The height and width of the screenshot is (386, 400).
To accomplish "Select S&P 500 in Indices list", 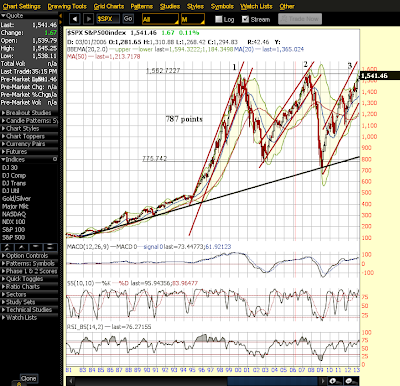I will (14, 237).
